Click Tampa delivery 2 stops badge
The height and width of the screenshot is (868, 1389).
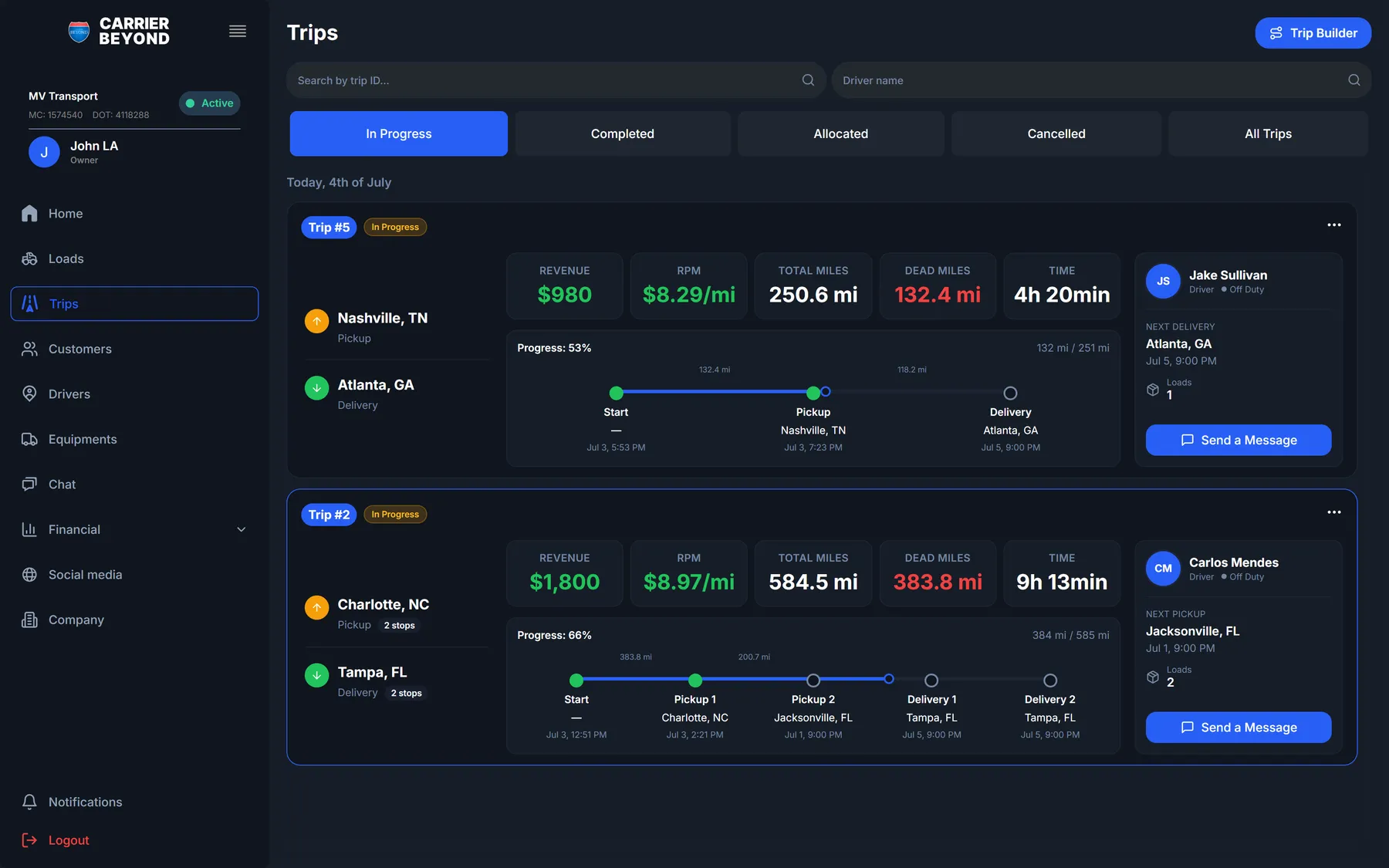[x=407, y=694]
